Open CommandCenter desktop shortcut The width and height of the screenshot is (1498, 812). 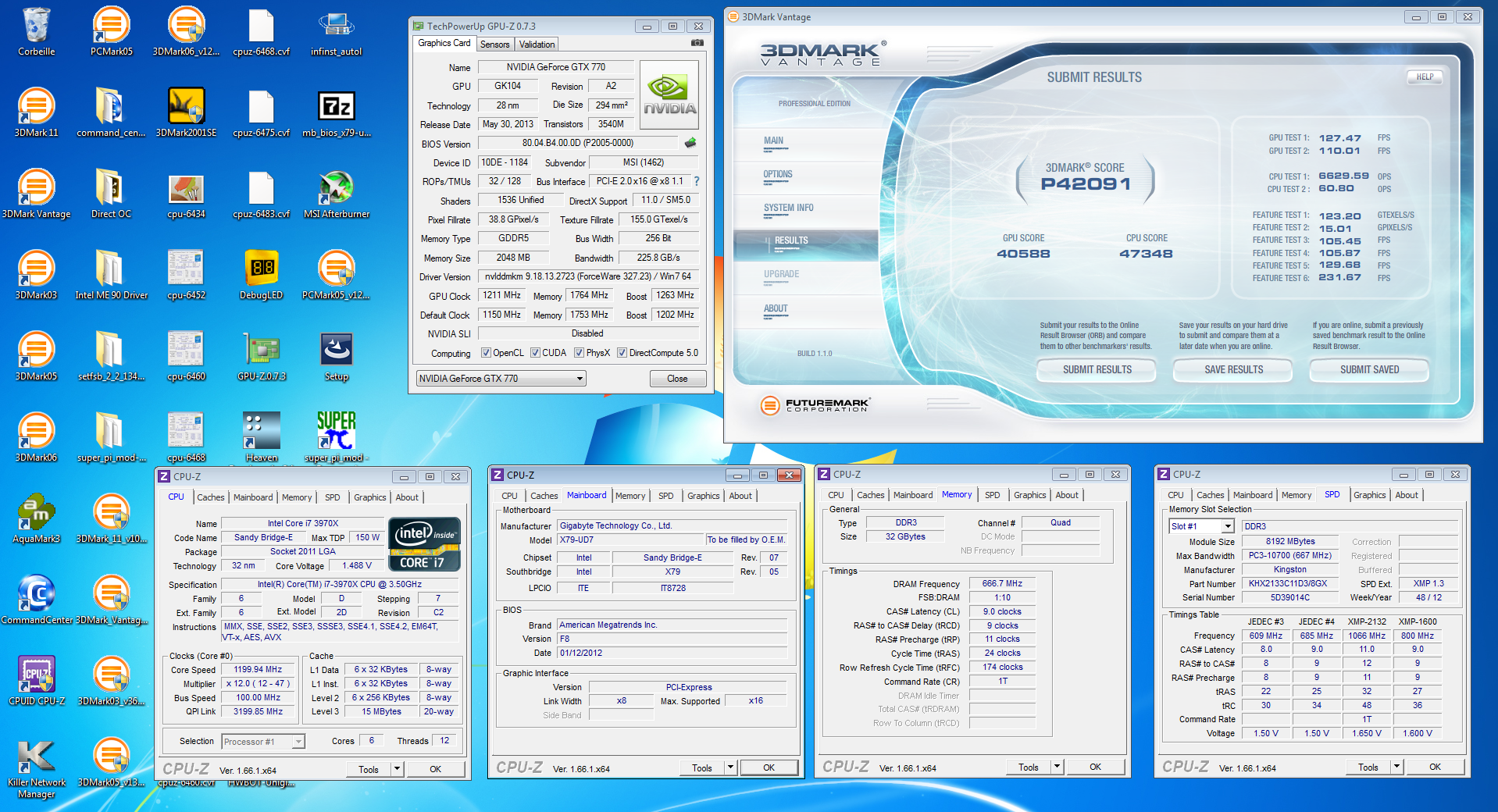pos(36,600)
